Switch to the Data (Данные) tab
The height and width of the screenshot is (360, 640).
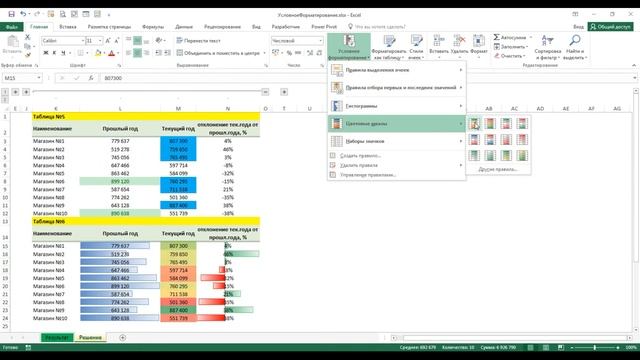tap(184, 27)
